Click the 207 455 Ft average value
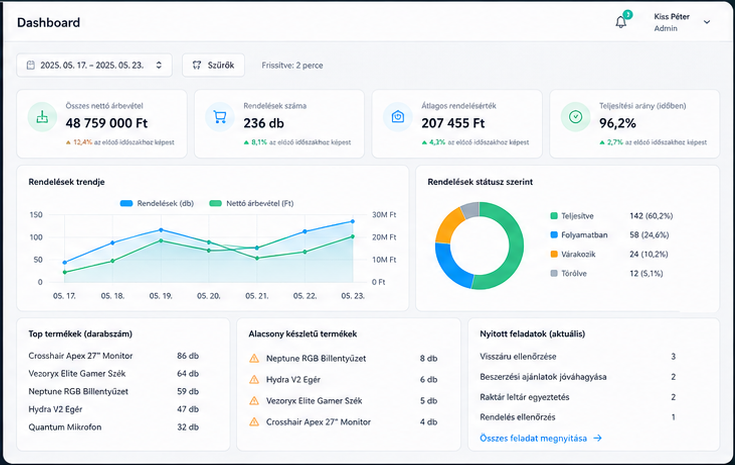The image size is (735, 465). tap(453, 123)
